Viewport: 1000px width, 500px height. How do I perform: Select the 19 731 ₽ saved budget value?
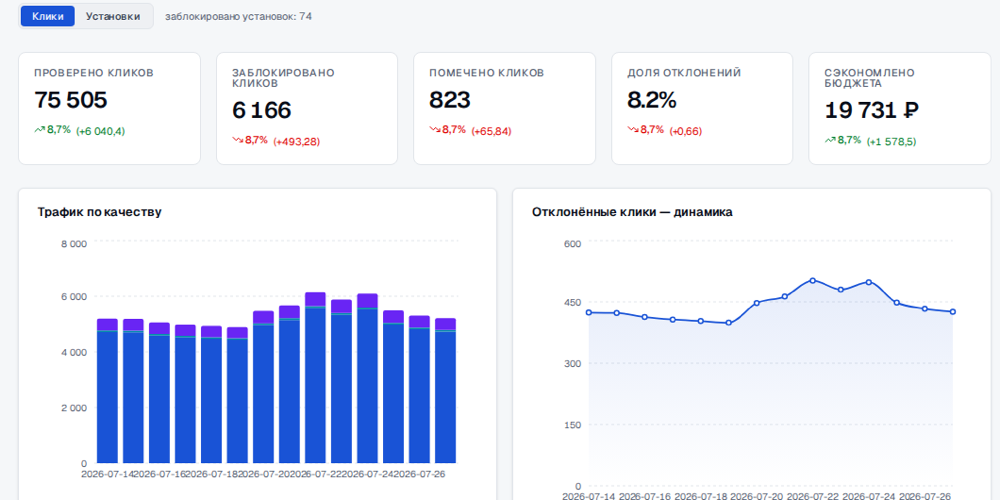[872, 110]
